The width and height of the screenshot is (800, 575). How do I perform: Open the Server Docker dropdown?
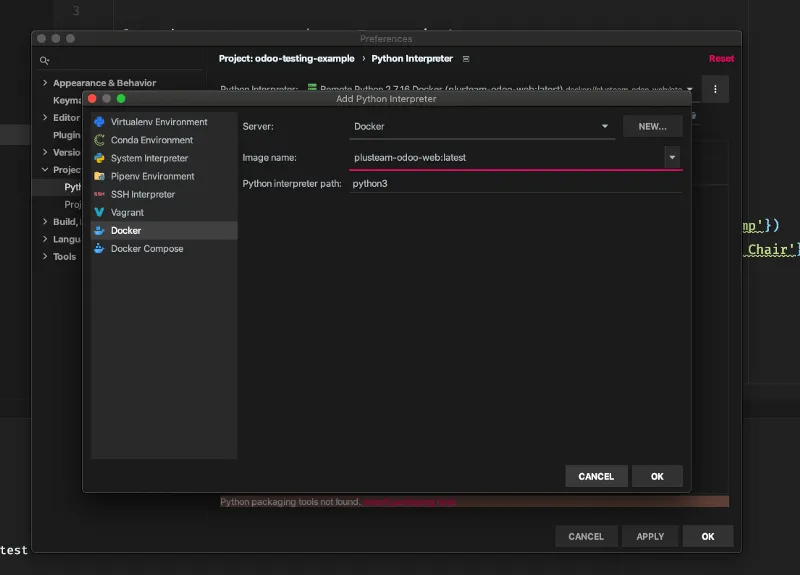(482, 127)
